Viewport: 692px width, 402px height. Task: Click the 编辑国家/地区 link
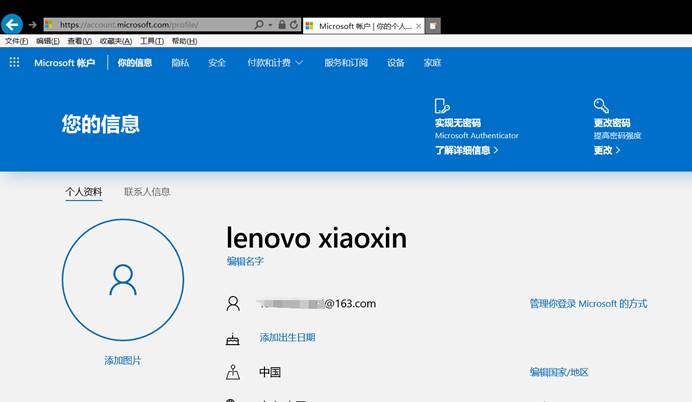pos(559,372)
